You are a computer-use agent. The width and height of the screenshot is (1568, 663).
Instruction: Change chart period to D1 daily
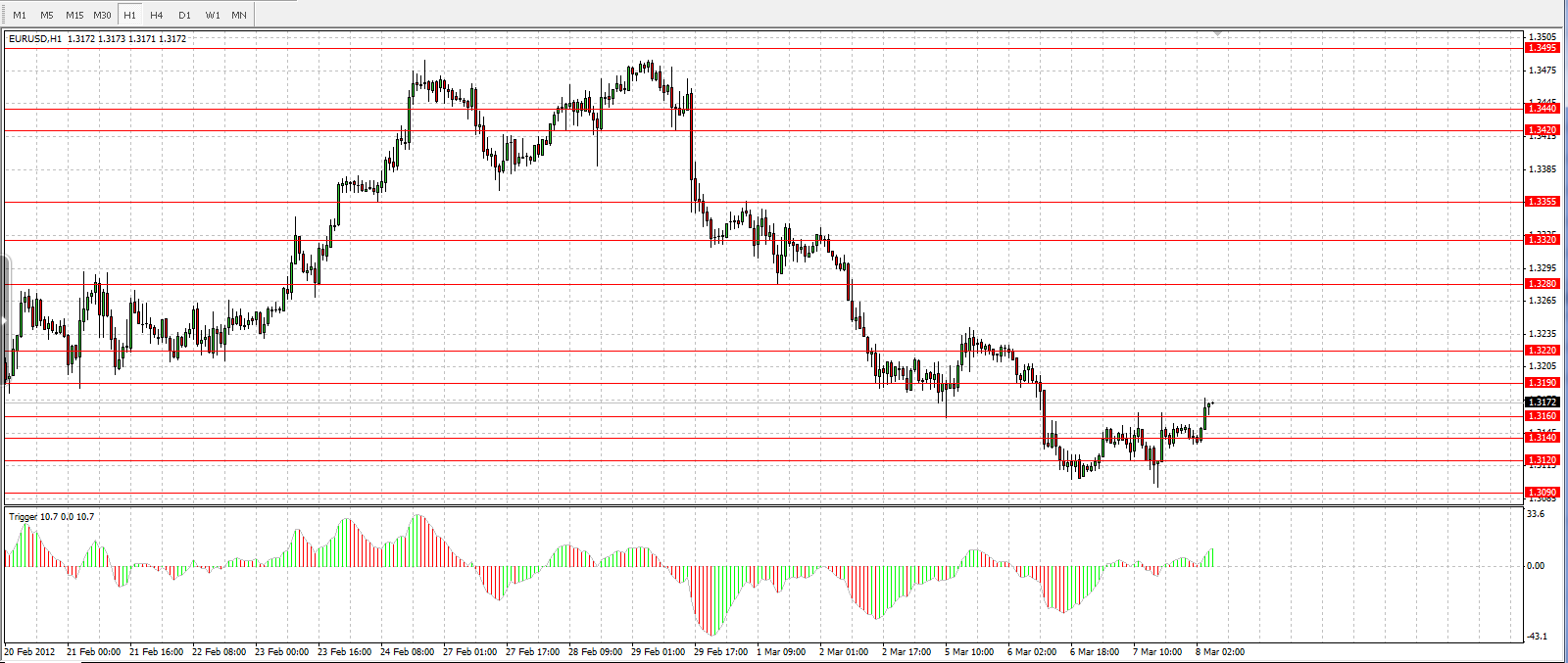coord(184,15)
